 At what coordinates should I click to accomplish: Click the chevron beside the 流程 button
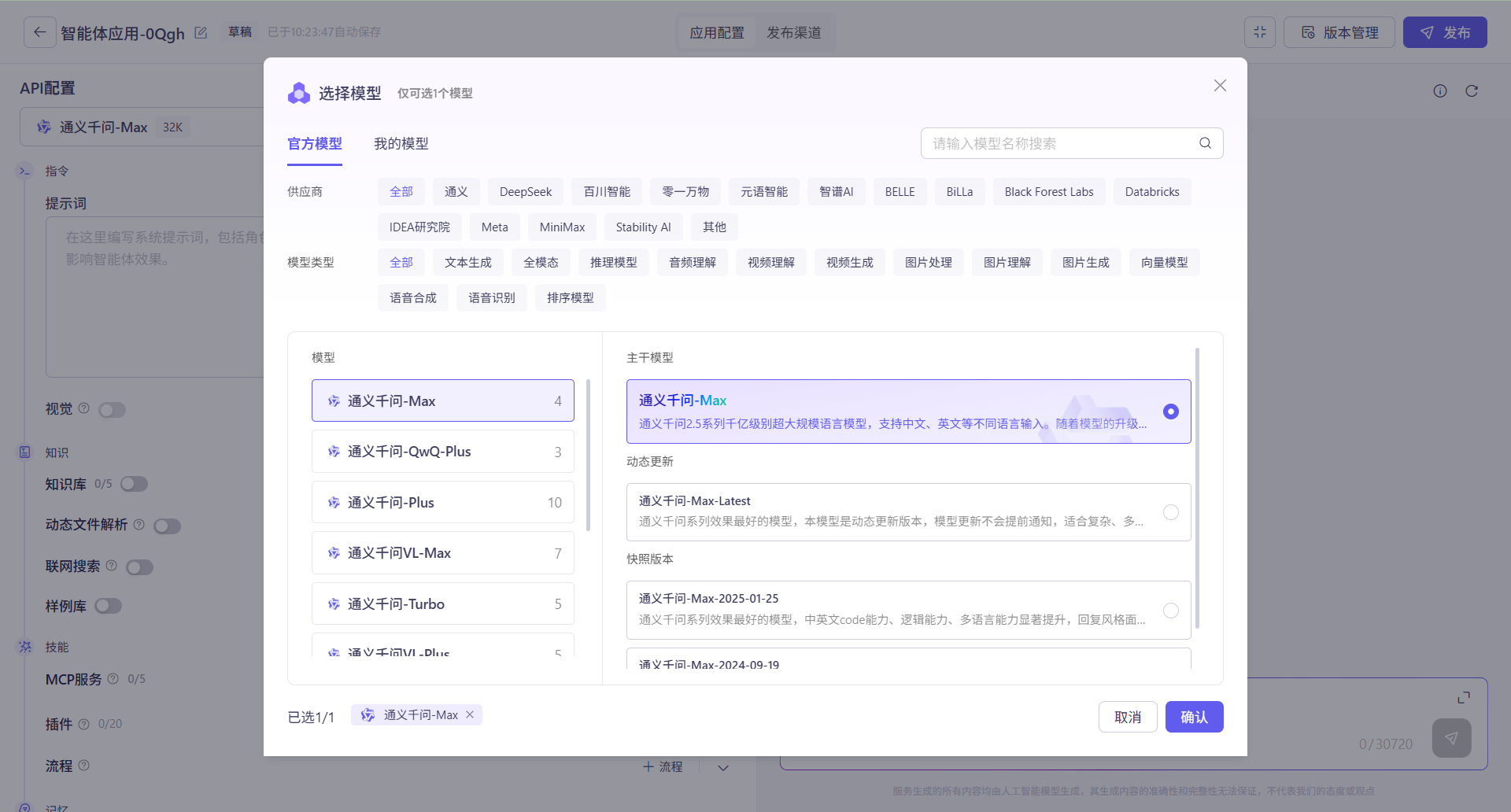click(722, 766)
